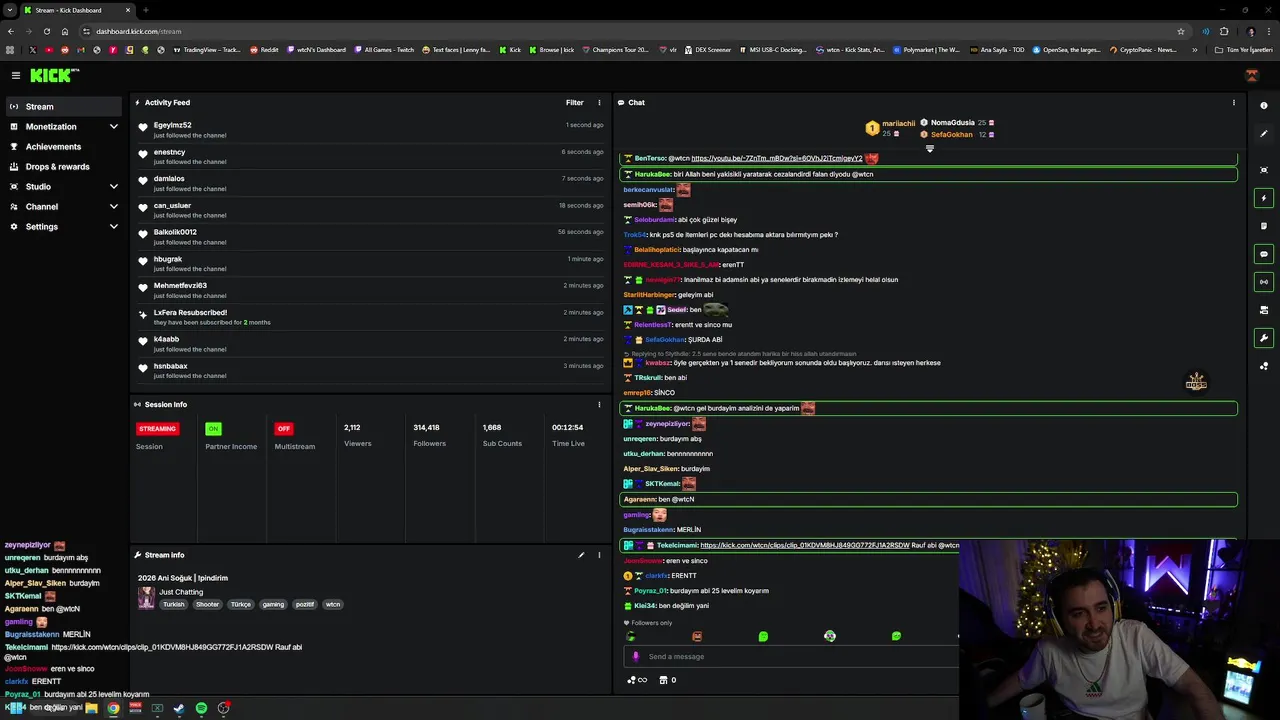The image size is (1280, 720).
Task: Toggle the Multistream OFF indicator
Action: [x=284, y=428]
